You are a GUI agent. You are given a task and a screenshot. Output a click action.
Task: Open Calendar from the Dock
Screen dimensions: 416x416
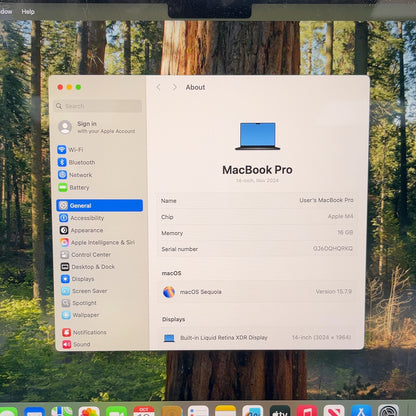click(144, 411)
